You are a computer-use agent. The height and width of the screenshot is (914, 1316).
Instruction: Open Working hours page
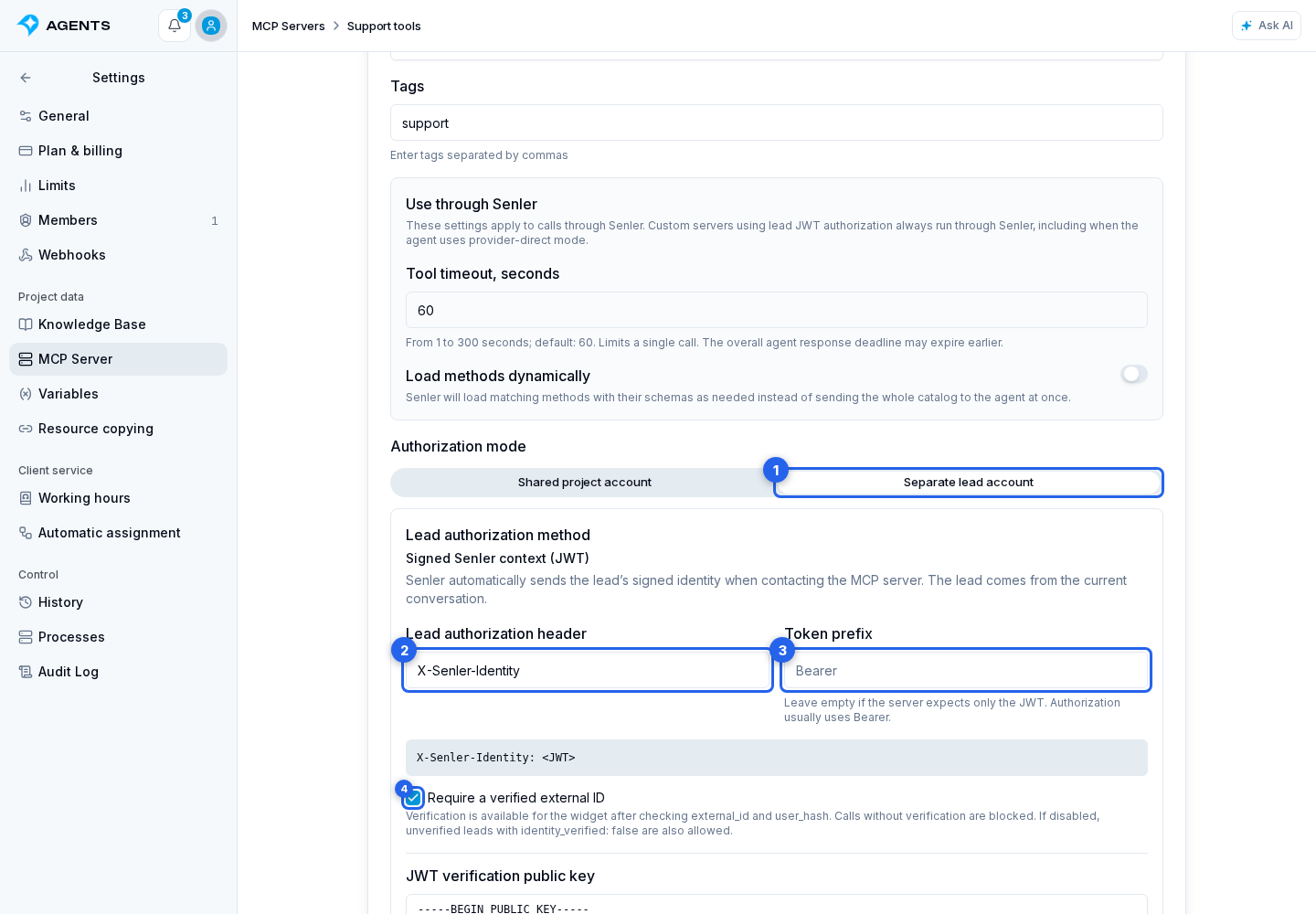pyautogui.click(x=119, y=498)
